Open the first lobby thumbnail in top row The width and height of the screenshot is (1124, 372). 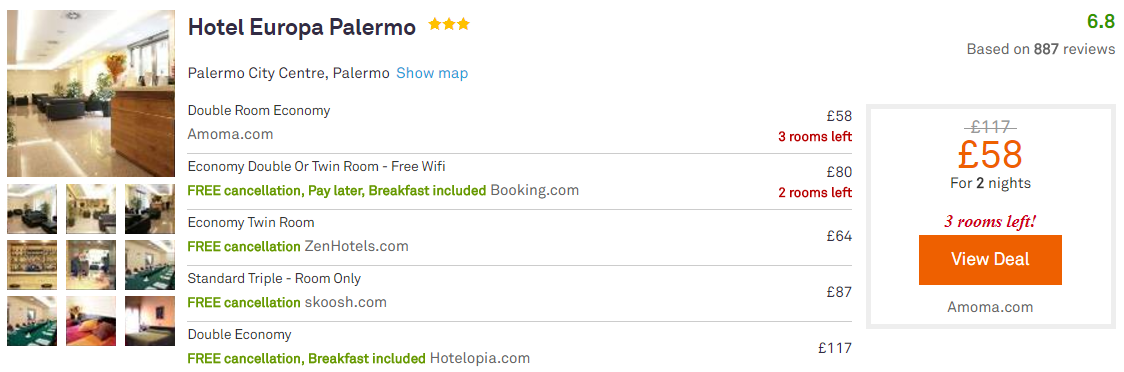coord(32,209)
